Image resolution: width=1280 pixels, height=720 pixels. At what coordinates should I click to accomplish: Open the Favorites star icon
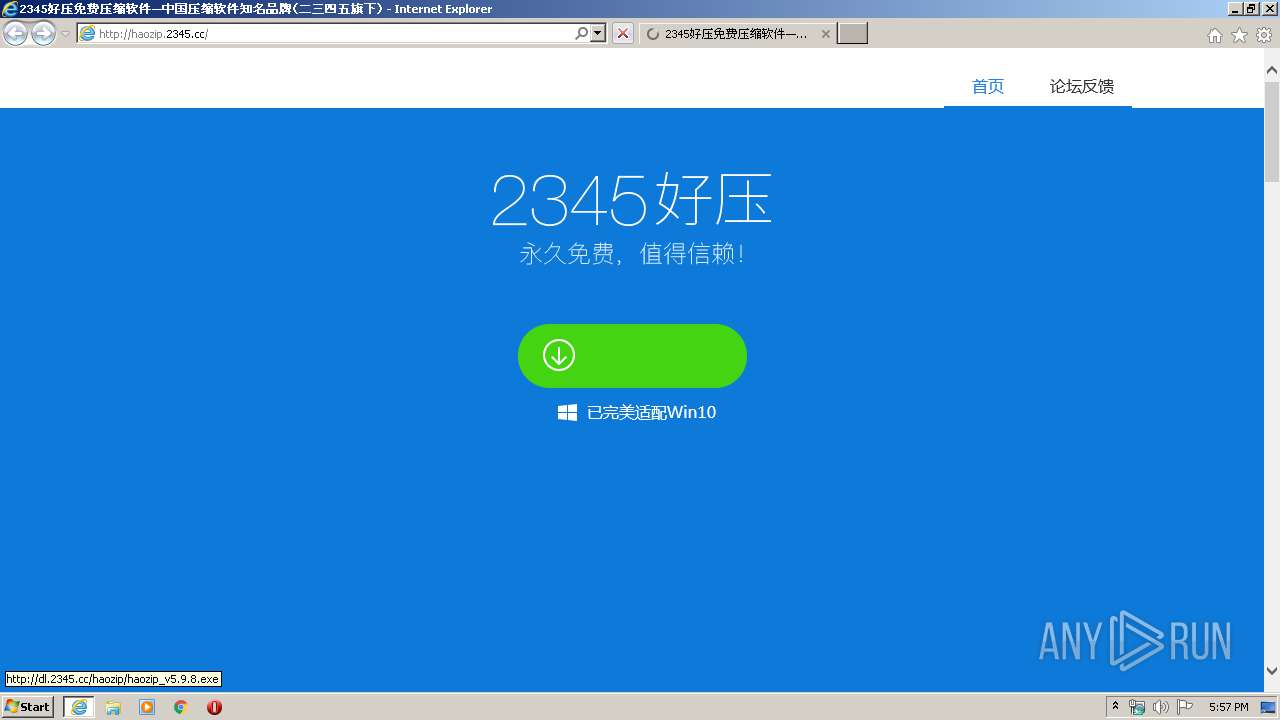(x=1239, y=35)
